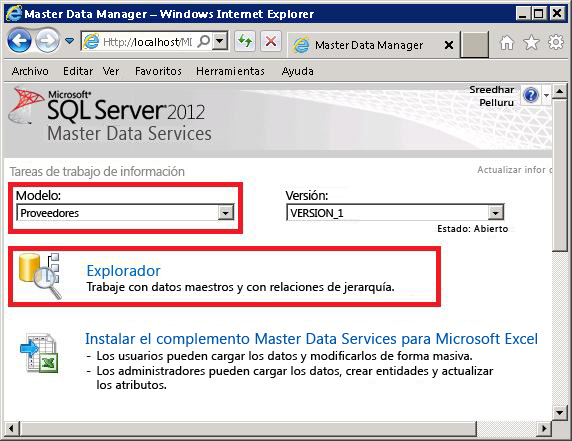
Task: Open the Home page icon
Action: (x=506, y=43)
